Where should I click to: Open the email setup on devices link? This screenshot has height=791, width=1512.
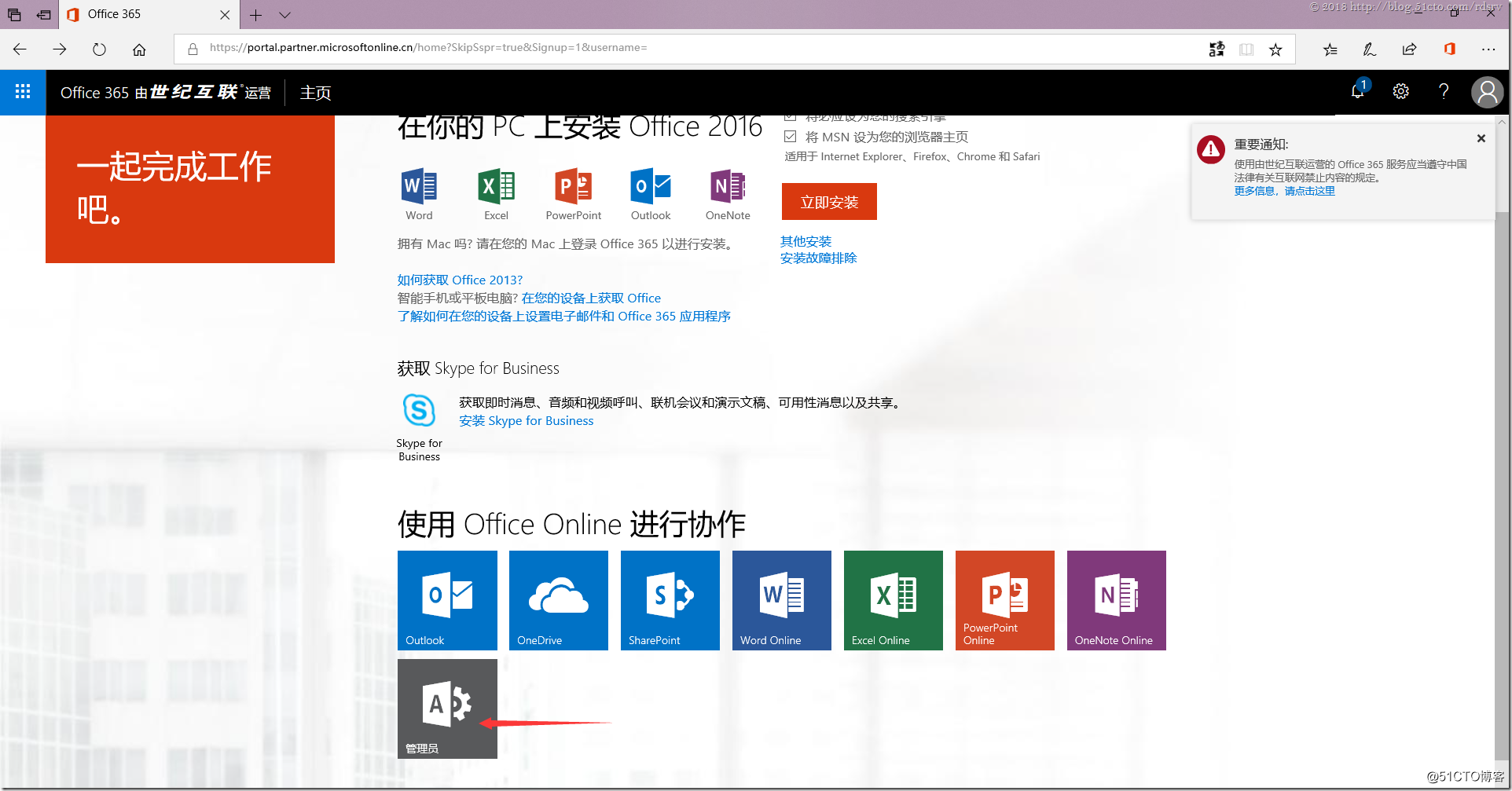[x=563, y=316]
